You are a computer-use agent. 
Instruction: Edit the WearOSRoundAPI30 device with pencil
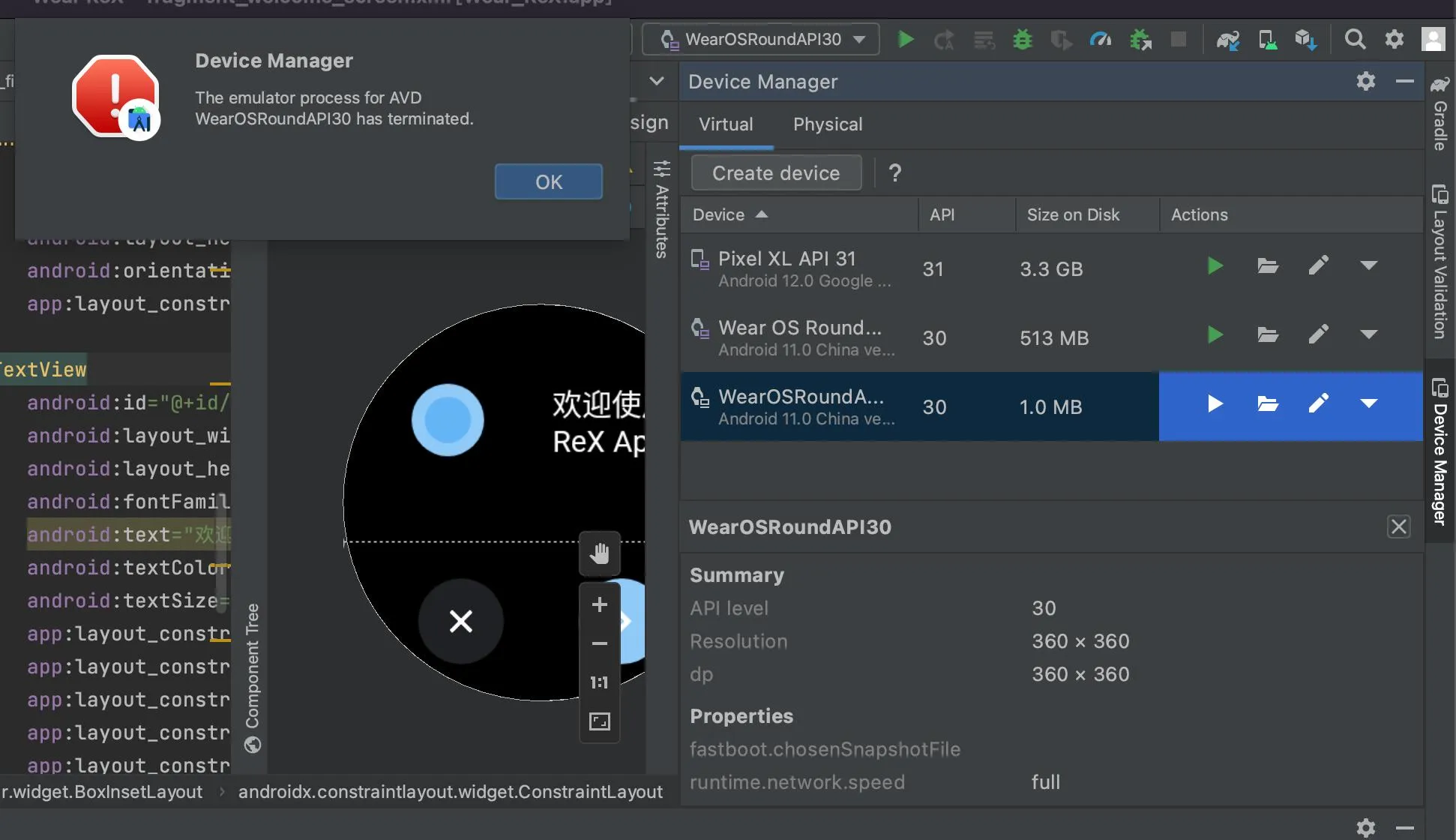1318,404
